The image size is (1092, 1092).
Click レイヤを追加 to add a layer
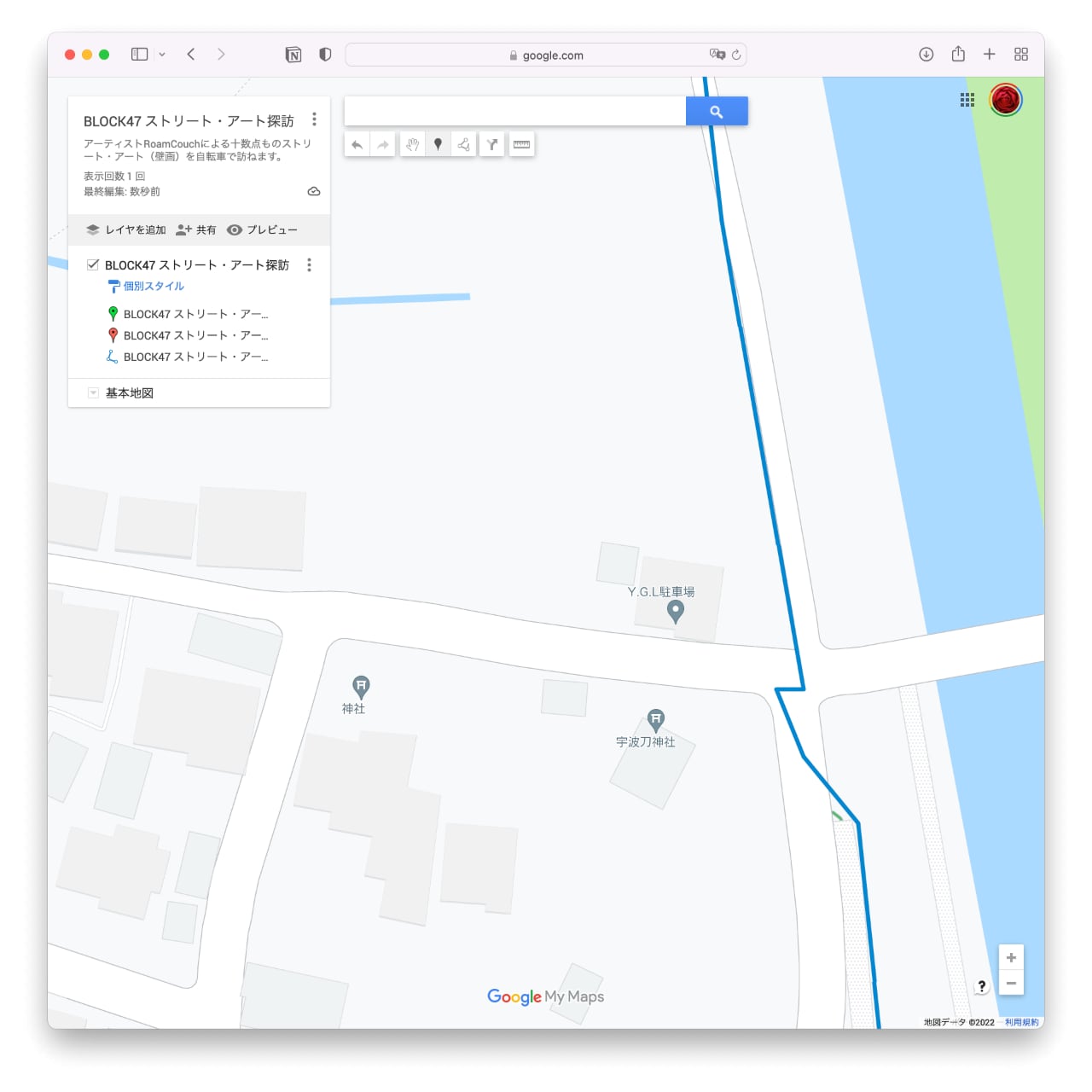coord(126,230)
